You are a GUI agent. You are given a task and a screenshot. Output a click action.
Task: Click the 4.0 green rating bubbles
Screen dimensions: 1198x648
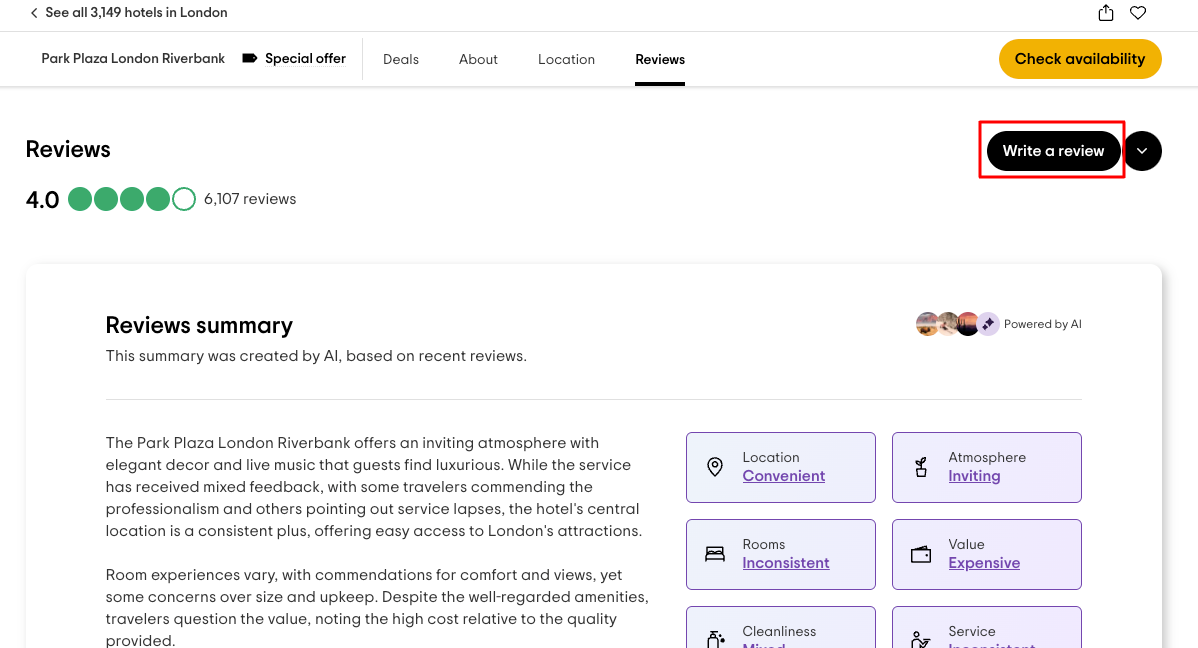point(131,199)
